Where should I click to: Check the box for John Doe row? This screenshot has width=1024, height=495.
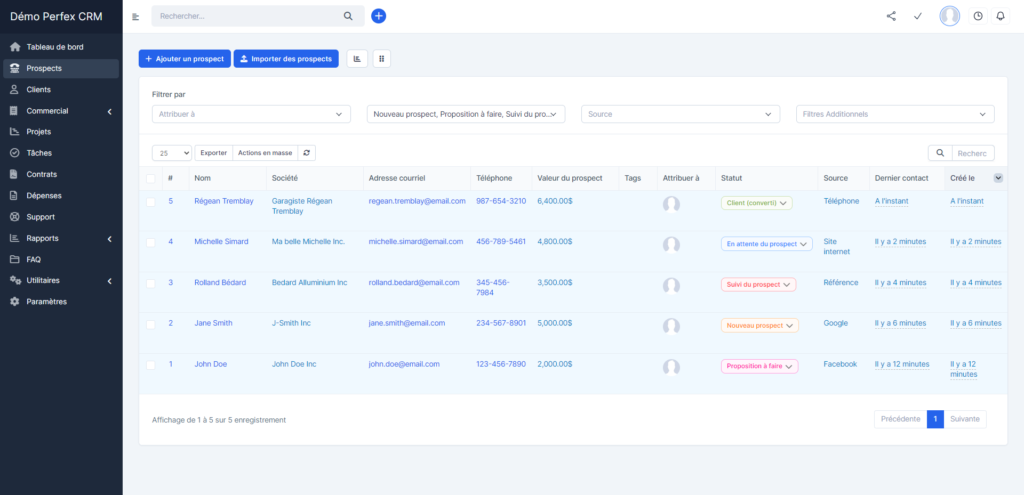151,365
